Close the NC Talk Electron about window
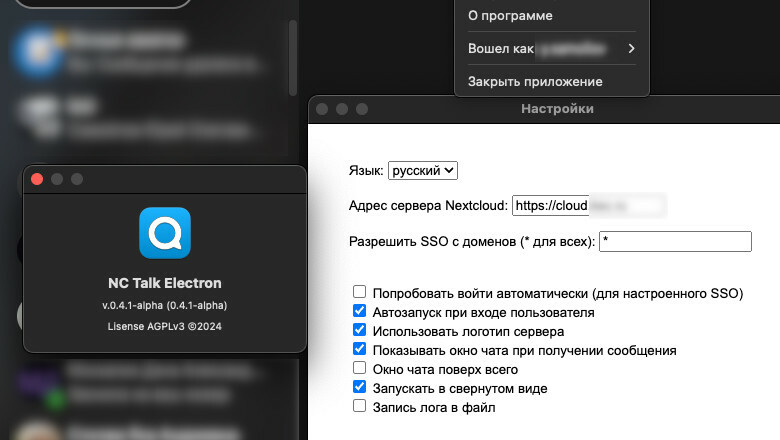This screenshot has width=780, height=440. (x=37, y=179)
